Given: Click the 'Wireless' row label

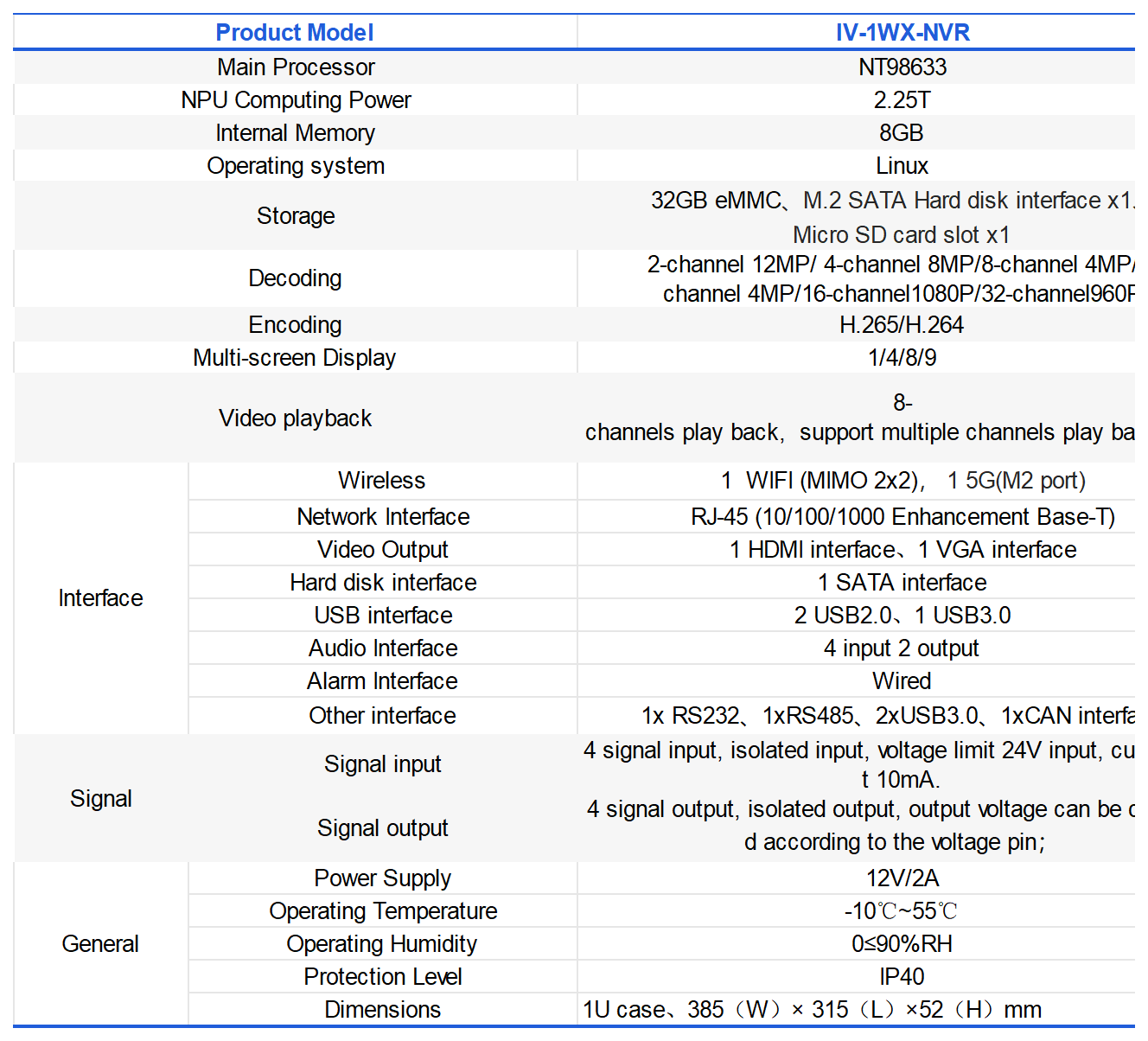Looking at the screenshot, I should 382,481.
